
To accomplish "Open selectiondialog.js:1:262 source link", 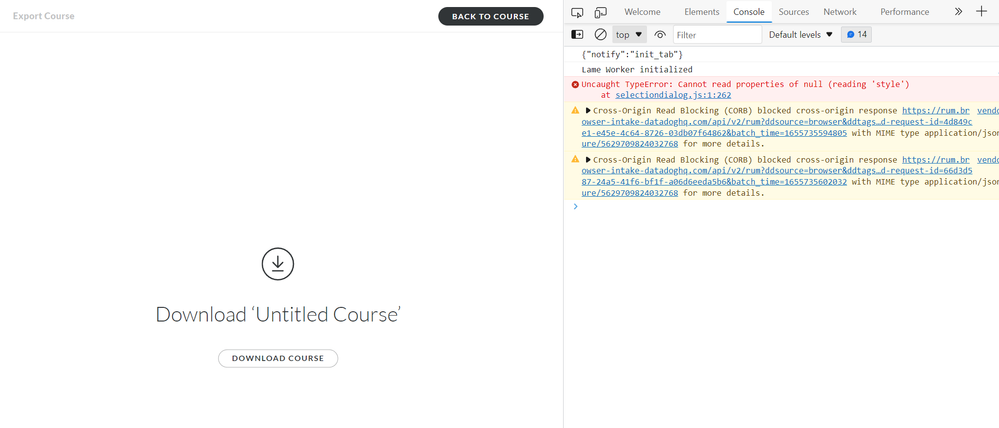I will [673, 95].
